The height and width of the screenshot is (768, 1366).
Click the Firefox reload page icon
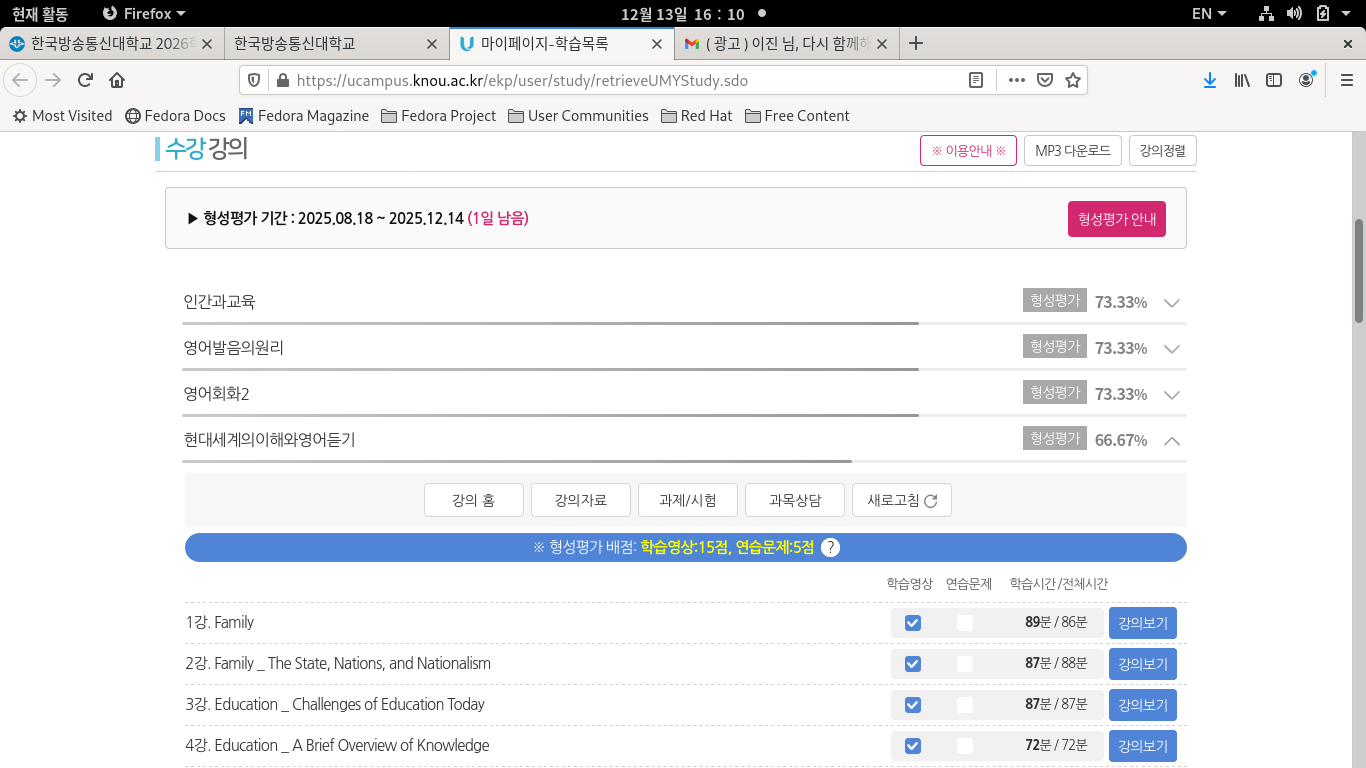(x=85, y=80)
